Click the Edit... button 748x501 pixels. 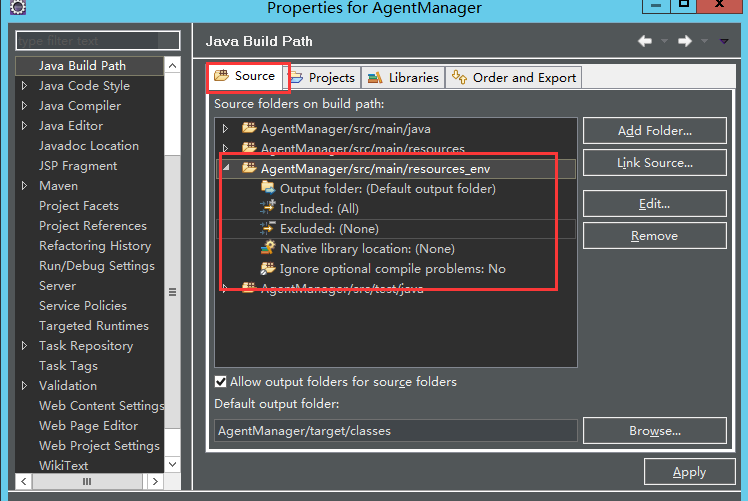[x=654, y=204]
